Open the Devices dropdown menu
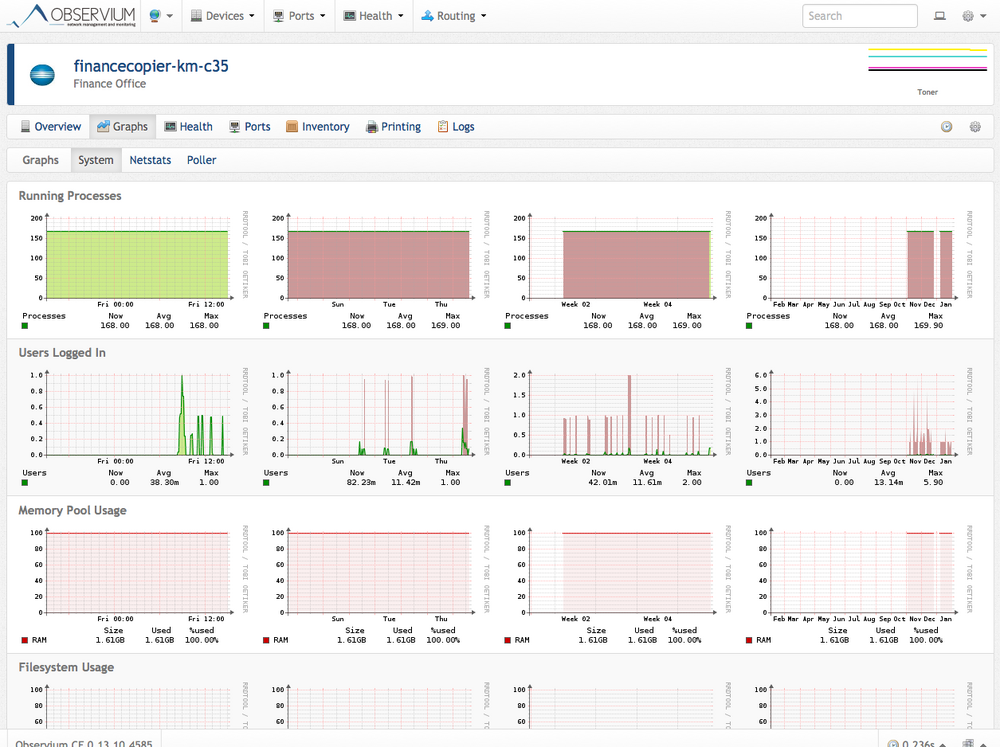The height and width of the screenshot is (747, 1000). 223,16
